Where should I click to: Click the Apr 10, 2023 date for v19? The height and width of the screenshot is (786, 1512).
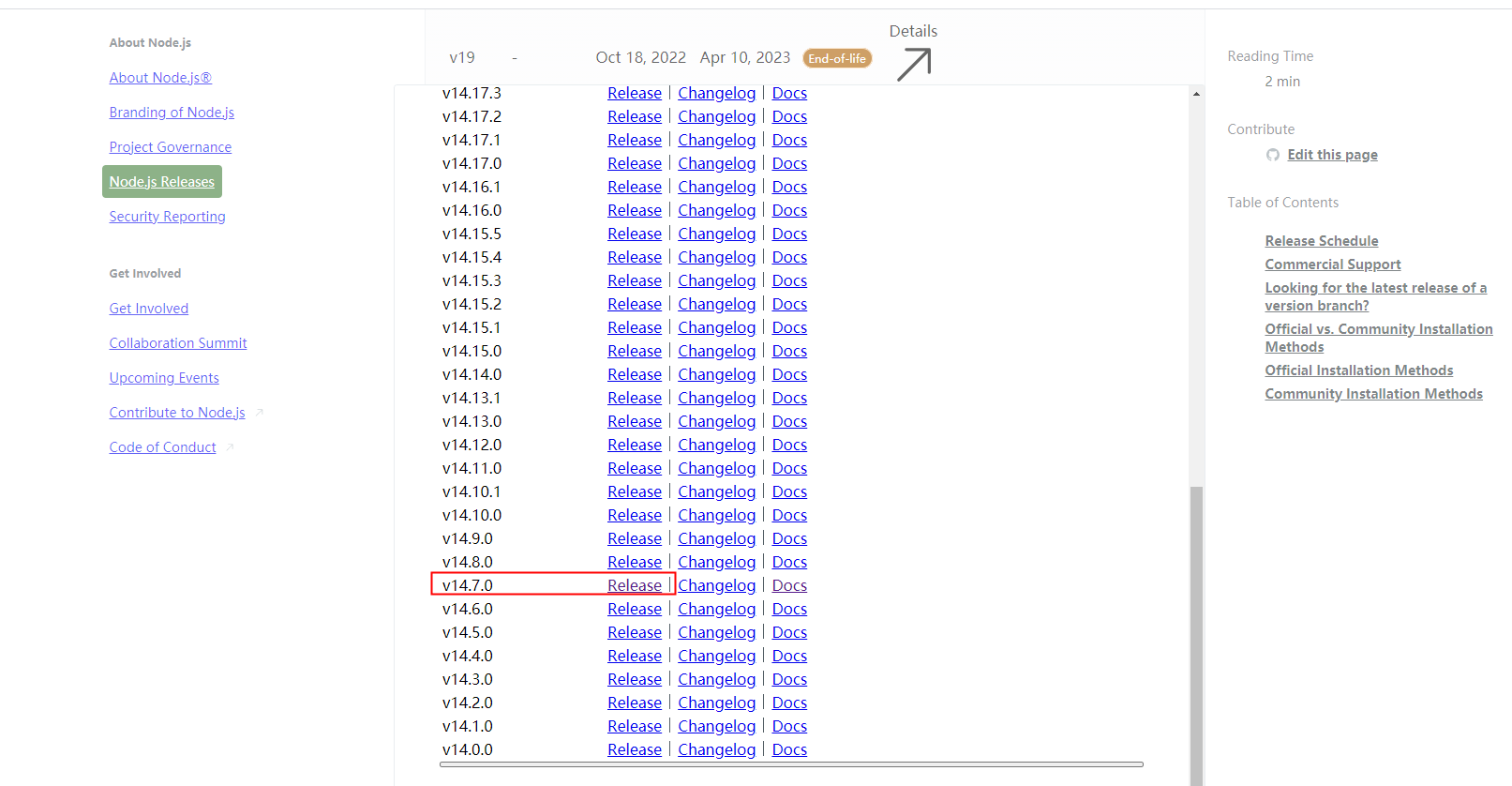click(x=745, y=57)
